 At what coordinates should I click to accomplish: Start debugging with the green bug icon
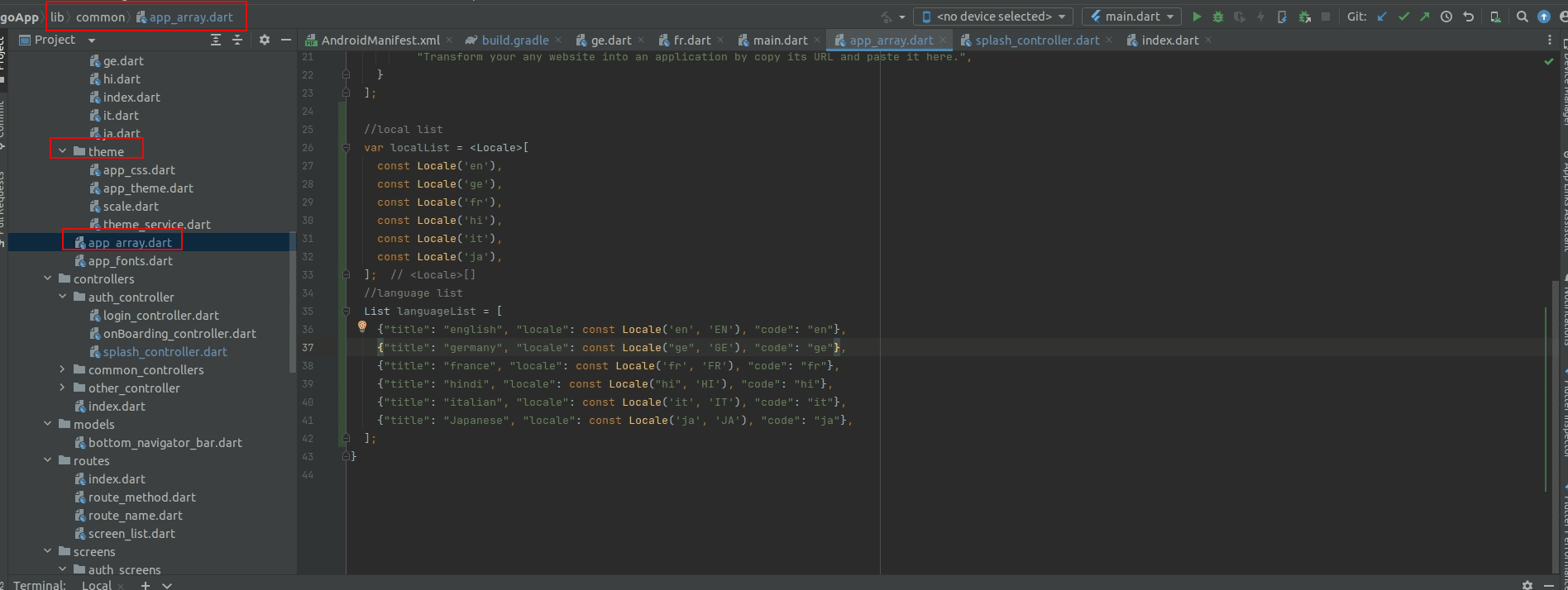click(x=1217, y=17)
